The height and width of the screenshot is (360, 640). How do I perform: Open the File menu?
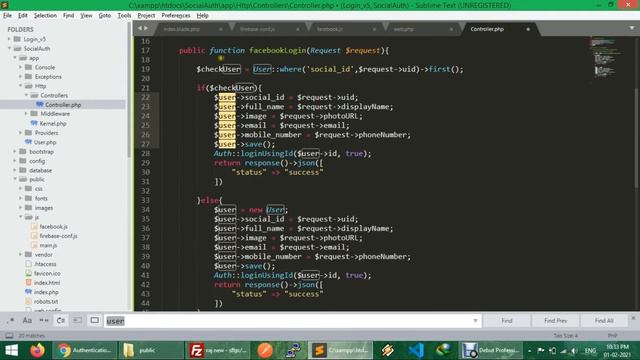[7, 16]
